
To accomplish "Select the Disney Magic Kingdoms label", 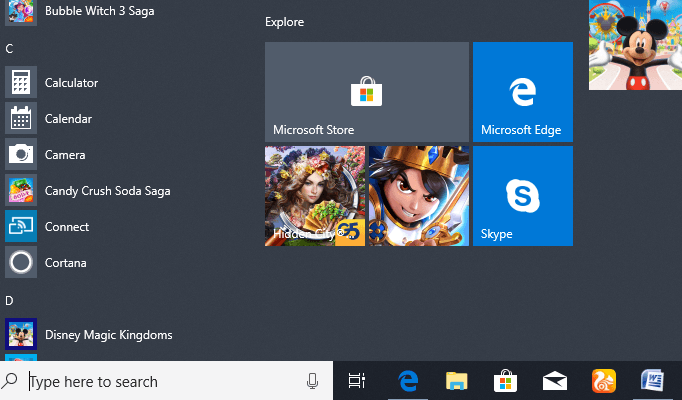I will pos(109,335).
